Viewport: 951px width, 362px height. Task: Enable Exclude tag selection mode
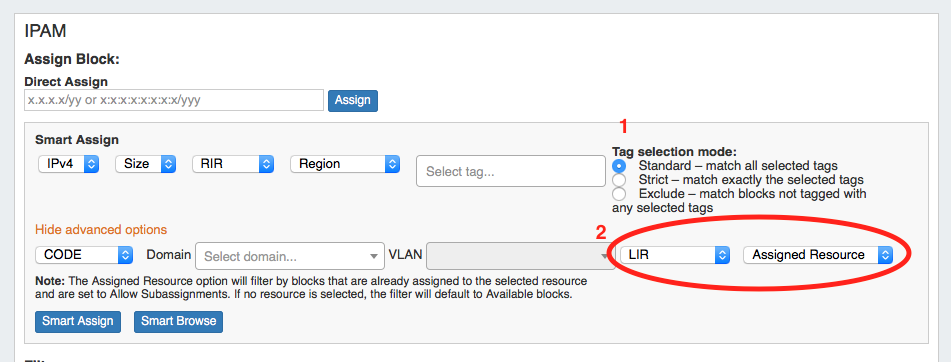[x=619, y=194]
